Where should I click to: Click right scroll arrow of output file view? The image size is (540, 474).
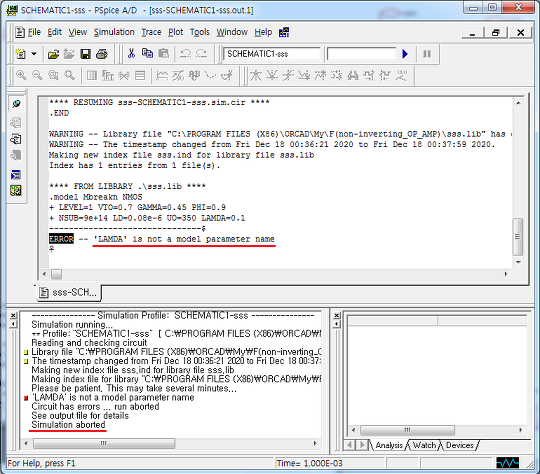[506, 274]
